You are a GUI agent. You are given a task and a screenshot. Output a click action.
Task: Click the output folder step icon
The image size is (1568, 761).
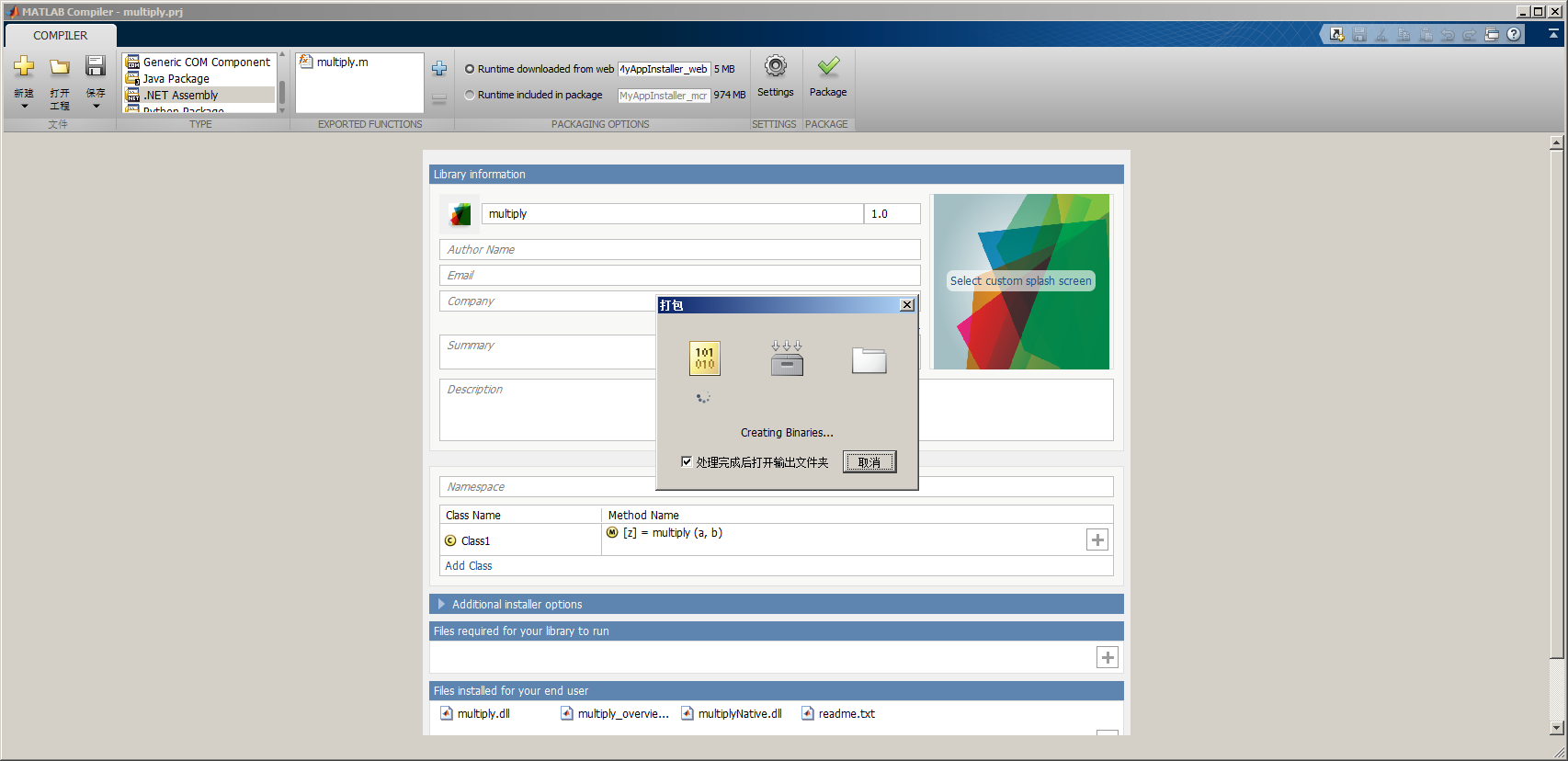869,360
